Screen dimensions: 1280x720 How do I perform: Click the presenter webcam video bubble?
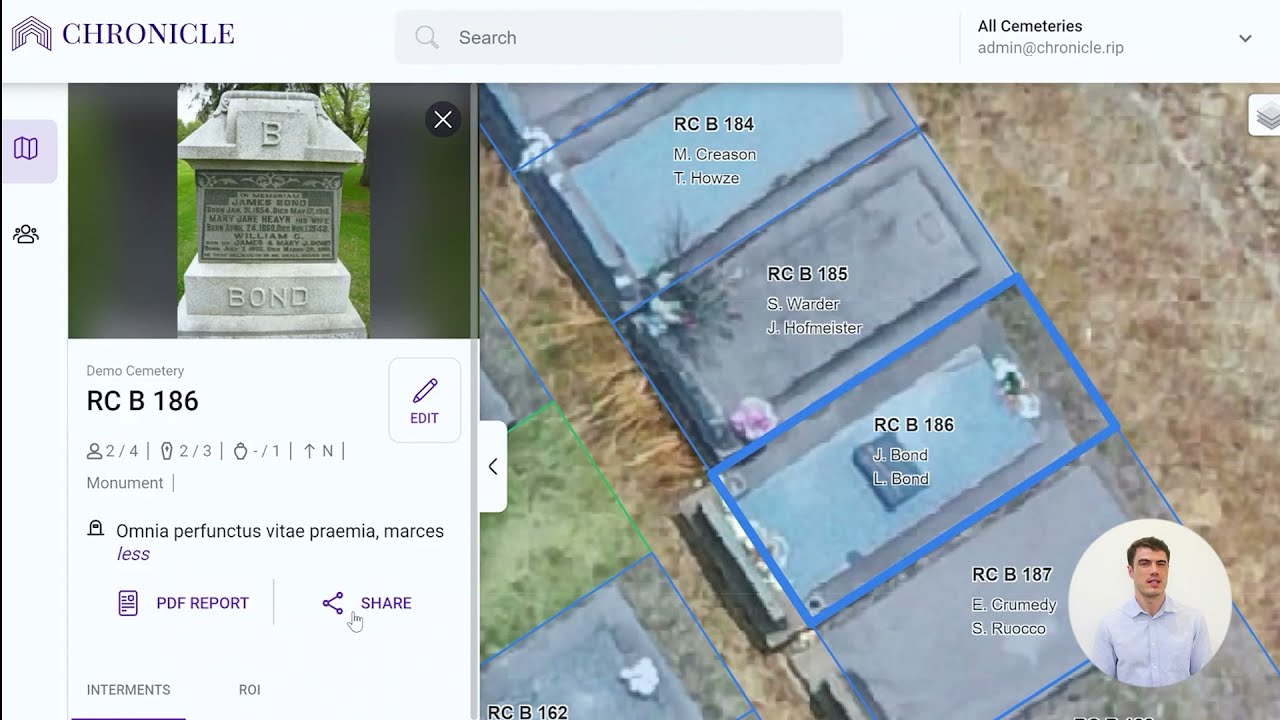pyautogui.click(x=1149, y=601)
